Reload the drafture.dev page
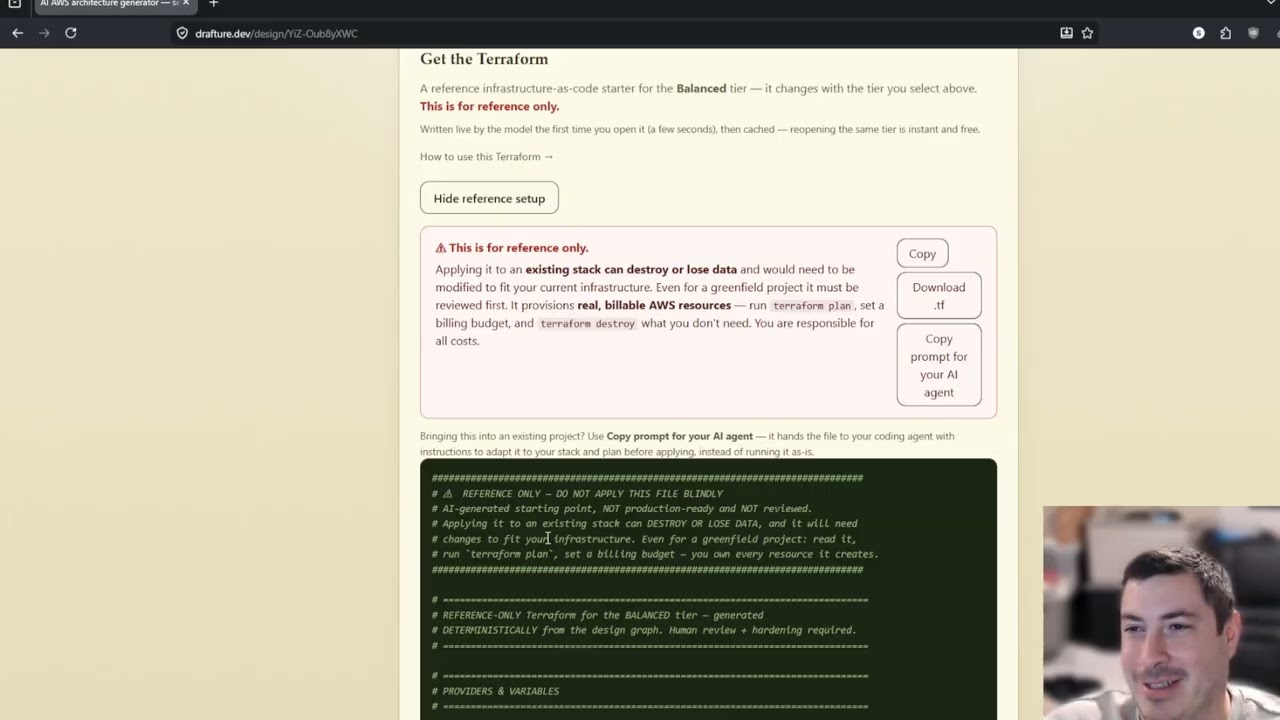 point(71,33)
